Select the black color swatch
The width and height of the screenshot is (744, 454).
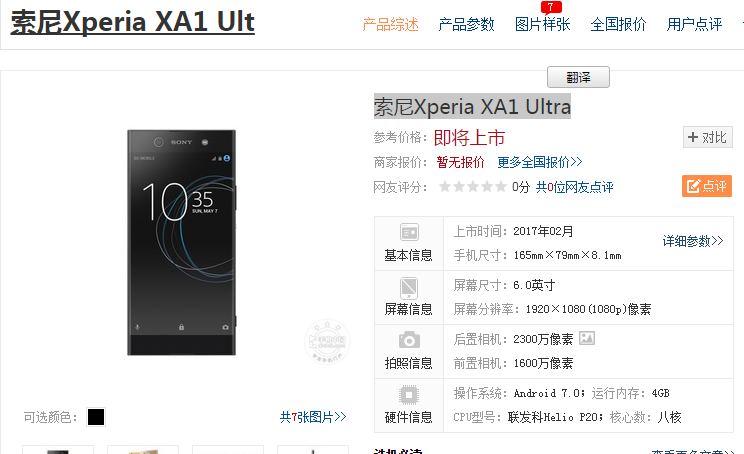[x=96, y=417]
